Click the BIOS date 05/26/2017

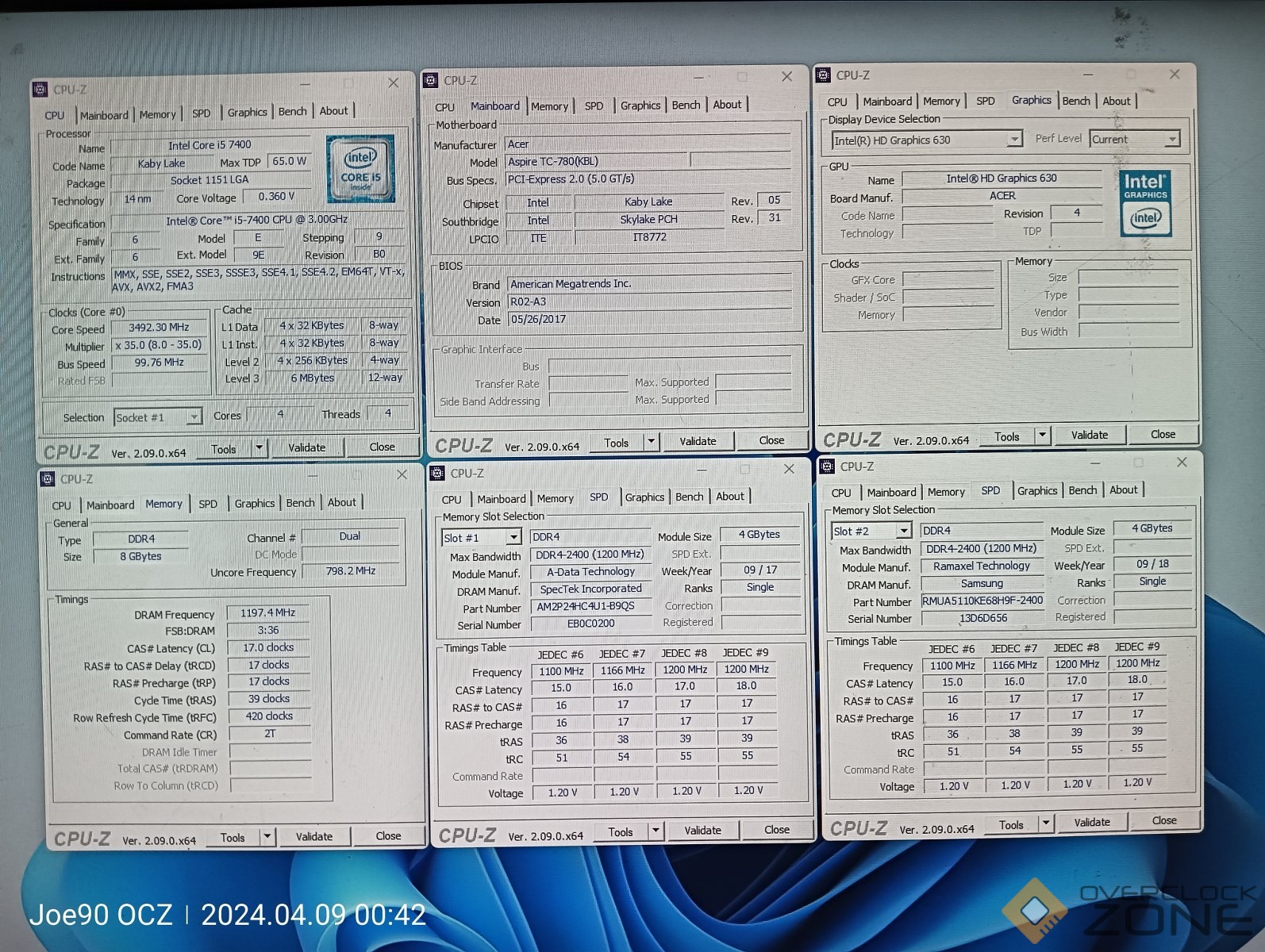[648, 319]
